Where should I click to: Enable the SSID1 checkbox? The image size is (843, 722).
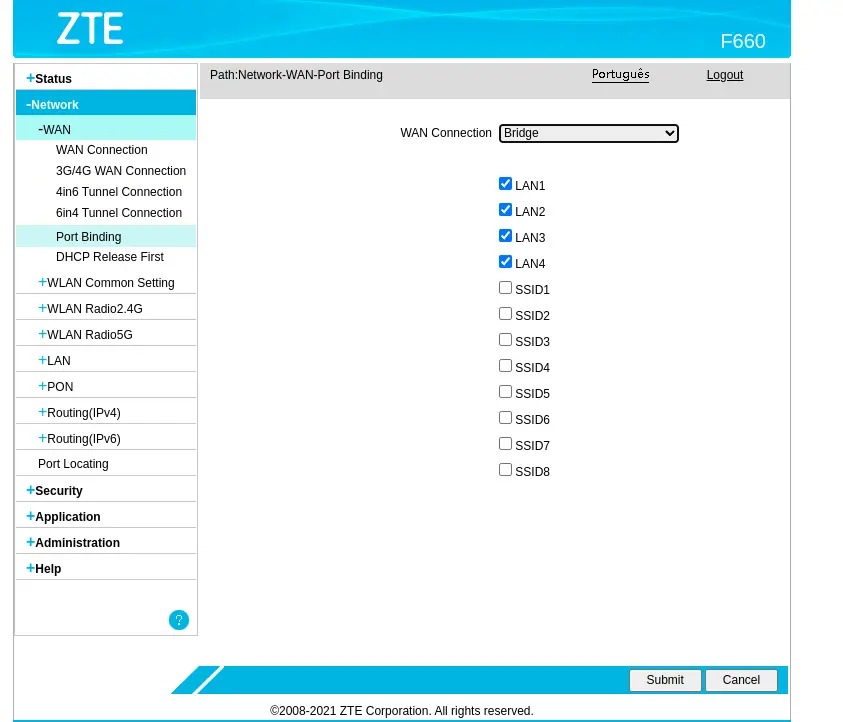click(505, 288)
